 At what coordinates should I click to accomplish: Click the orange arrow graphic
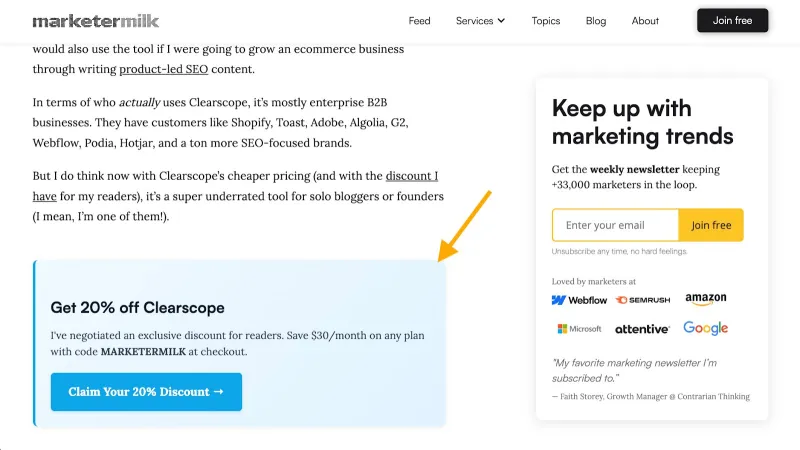click(464, 226)
